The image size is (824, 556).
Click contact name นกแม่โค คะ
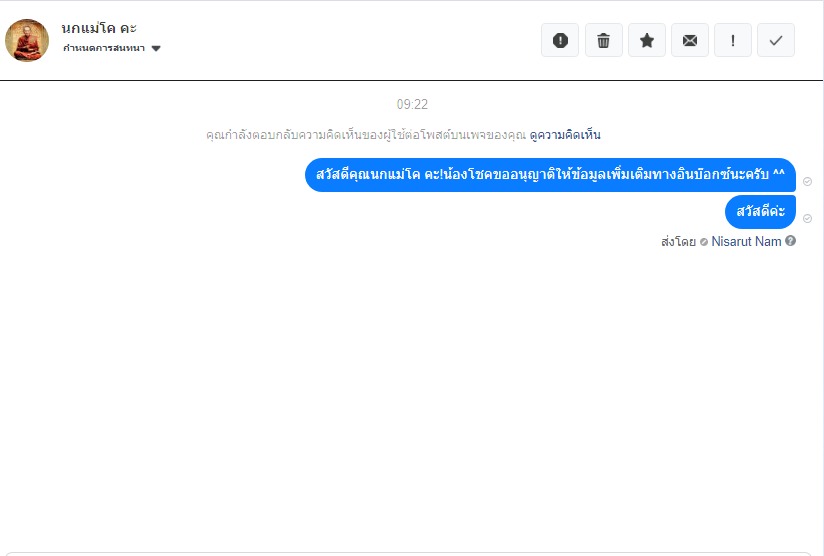click(99, 28)
